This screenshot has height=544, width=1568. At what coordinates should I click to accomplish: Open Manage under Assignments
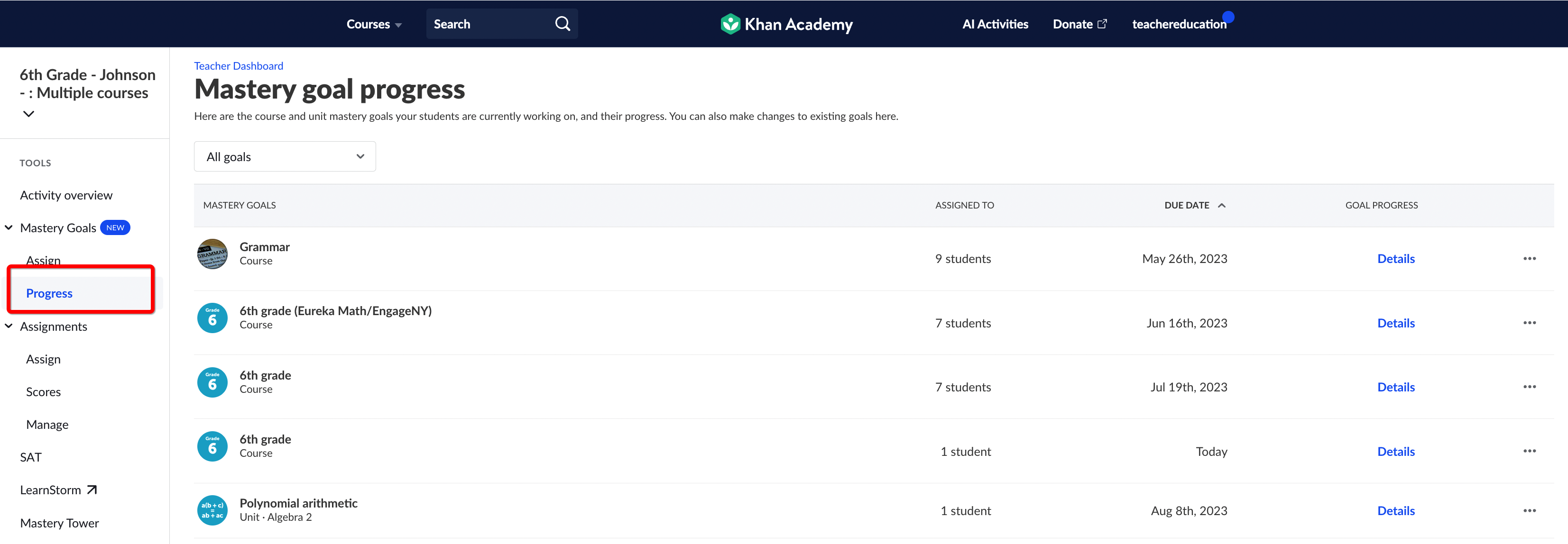click(x=47, y=425)
